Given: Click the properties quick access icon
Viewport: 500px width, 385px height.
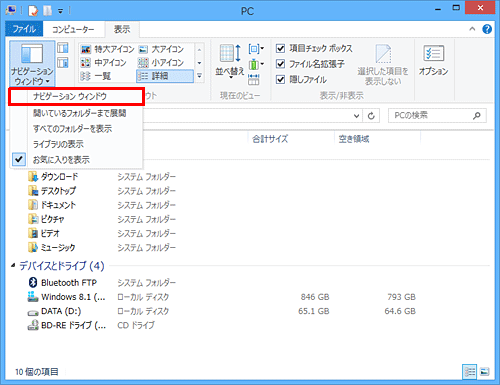Looking at the screenshot, I should pyautogui.click(x=33, y=11).
